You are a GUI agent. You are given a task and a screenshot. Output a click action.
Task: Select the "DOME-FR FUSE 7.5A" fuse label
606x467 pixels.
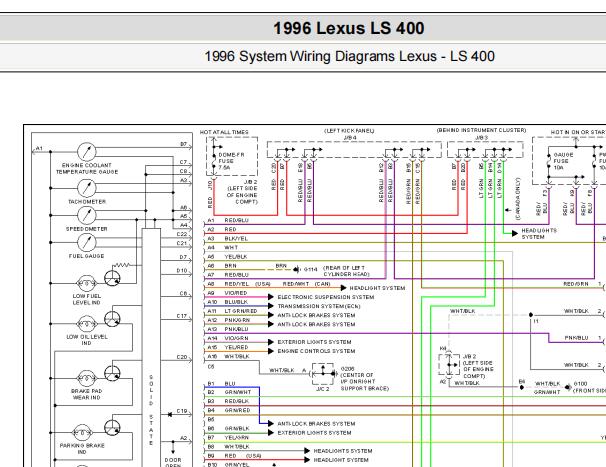(x=231, y=161)
